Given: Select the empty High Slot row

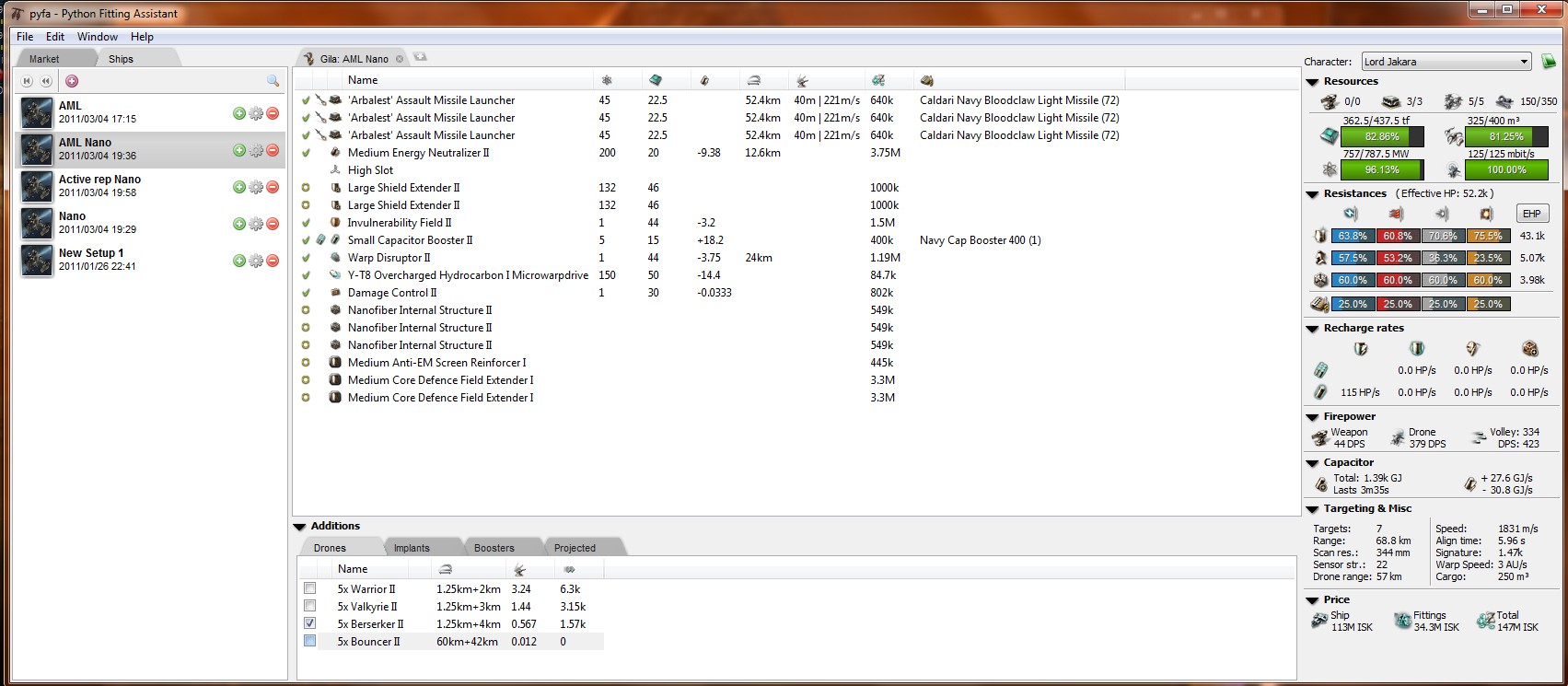Looking at the screenshot, I should 796,170.
